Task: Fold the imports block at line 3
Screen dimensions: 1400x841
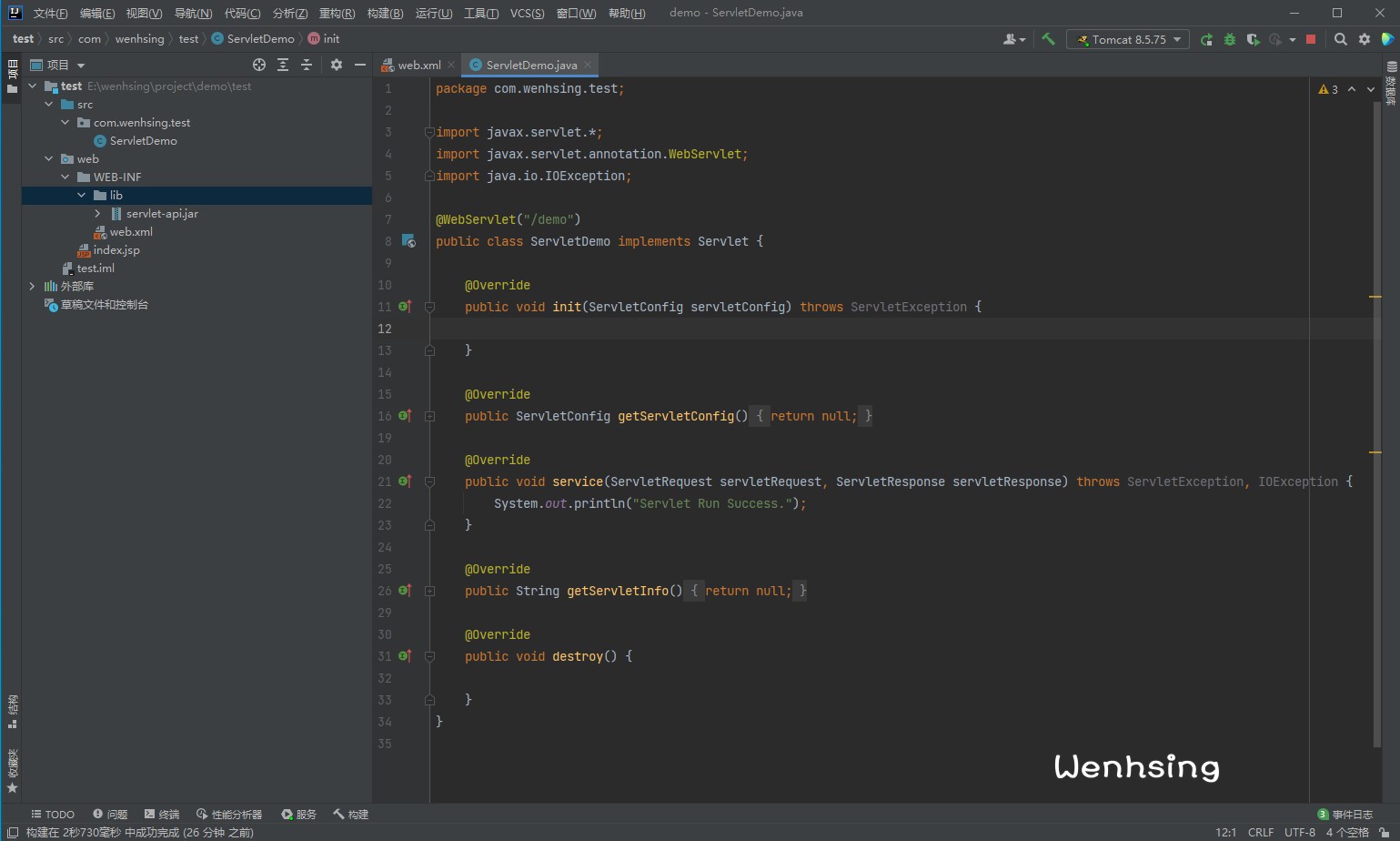Action: tap(429, 132)
